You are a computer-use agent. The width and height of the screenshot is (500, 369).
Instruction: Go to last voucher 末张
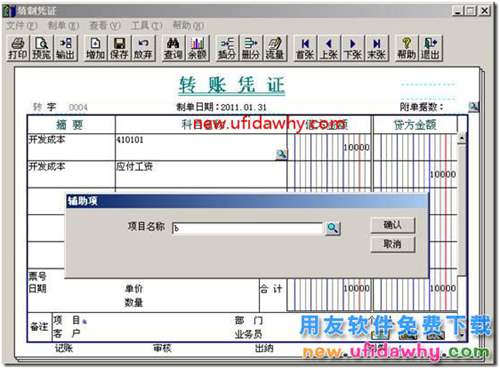point(377,49)
